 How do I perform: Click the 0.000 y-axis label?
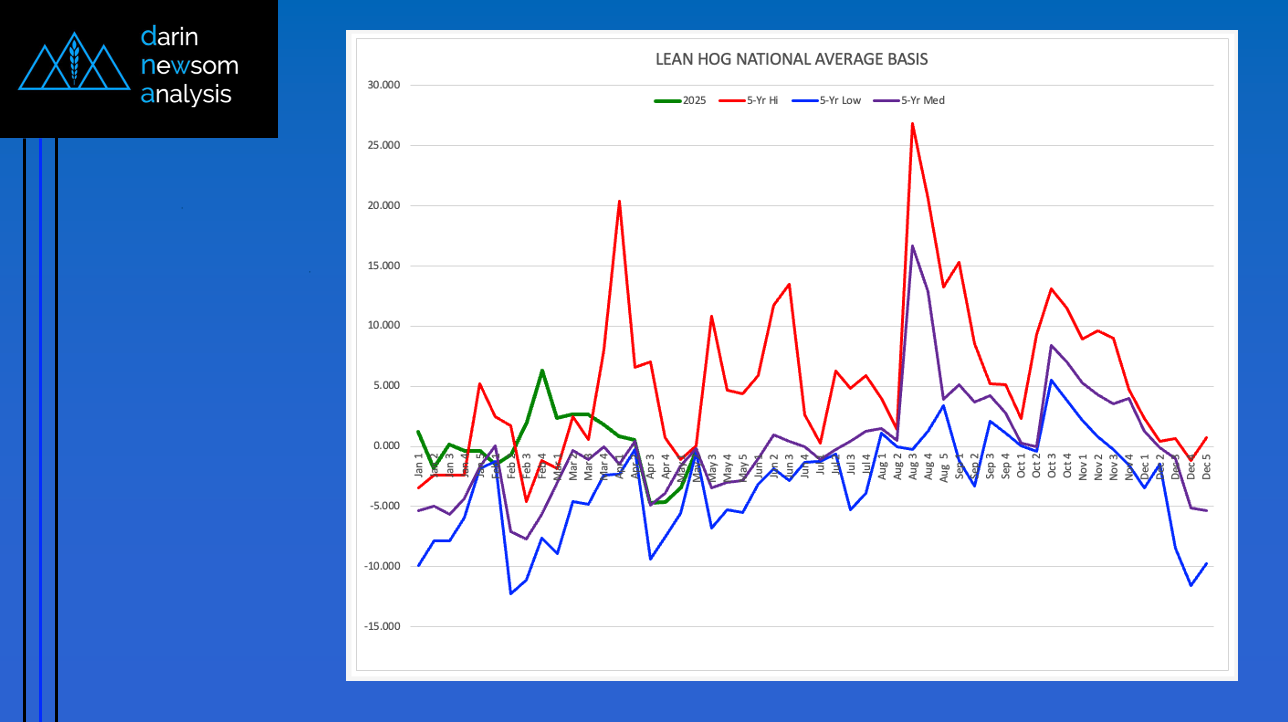tap(386, 446)
